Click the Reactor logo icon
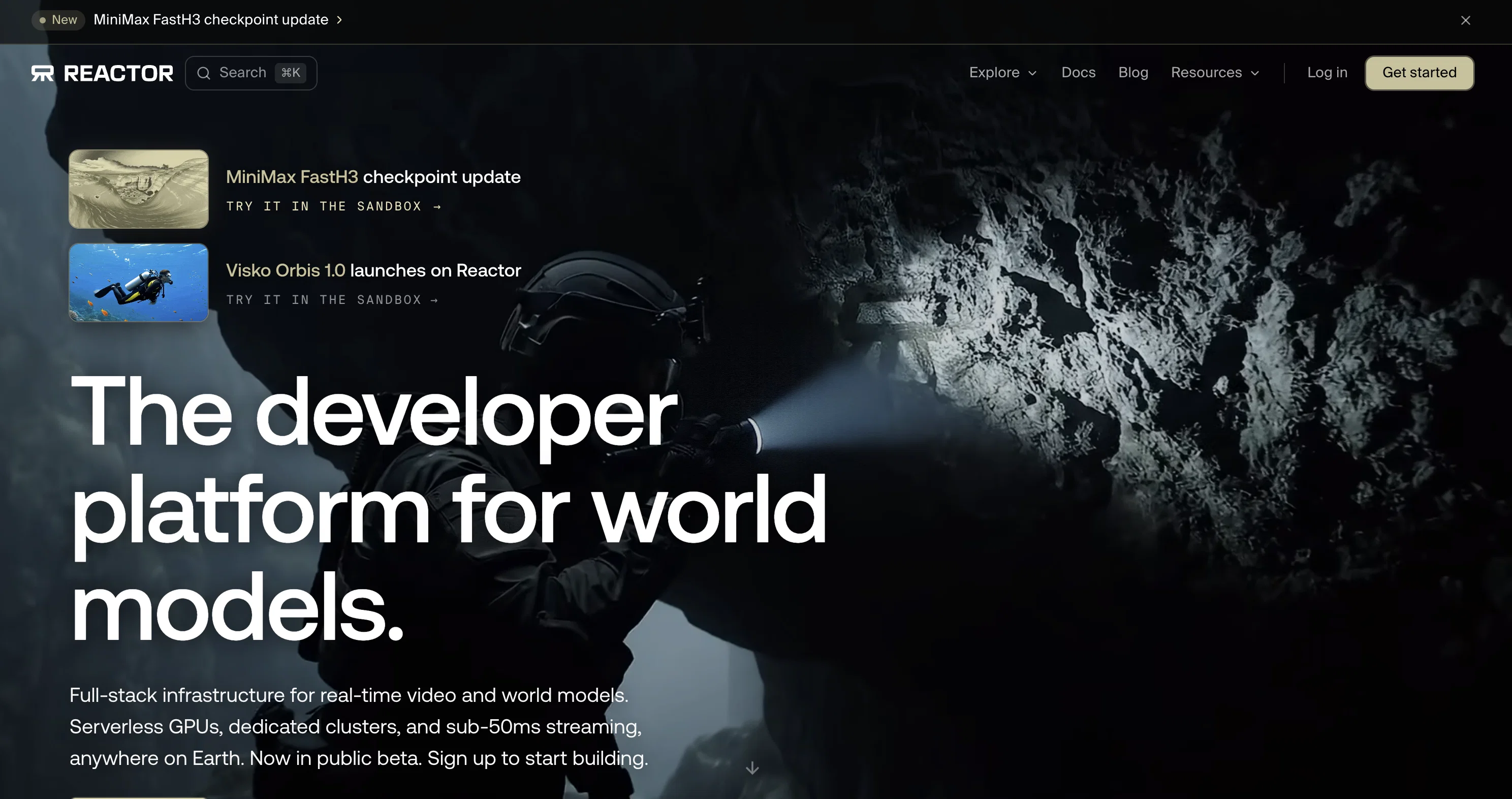Image resolution: width=1512 pixels, height=799 pixels. (x=42, y=73)
